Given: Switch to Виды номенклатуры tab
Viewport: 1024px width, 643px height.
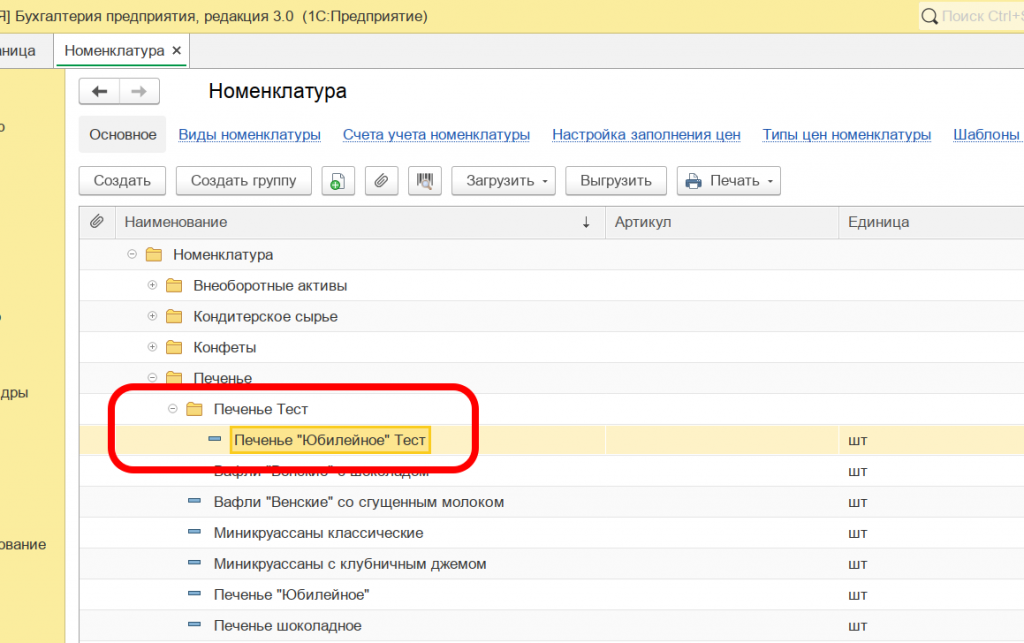Looking at the screenshot, I should click(x=249, y=135).
